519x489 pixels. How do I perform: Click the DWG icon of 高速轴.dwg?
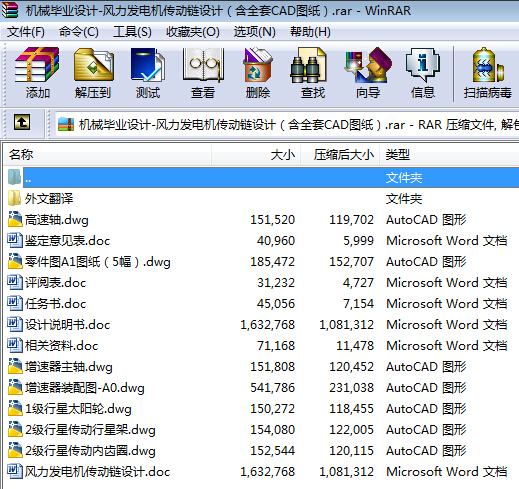[15, 219]
